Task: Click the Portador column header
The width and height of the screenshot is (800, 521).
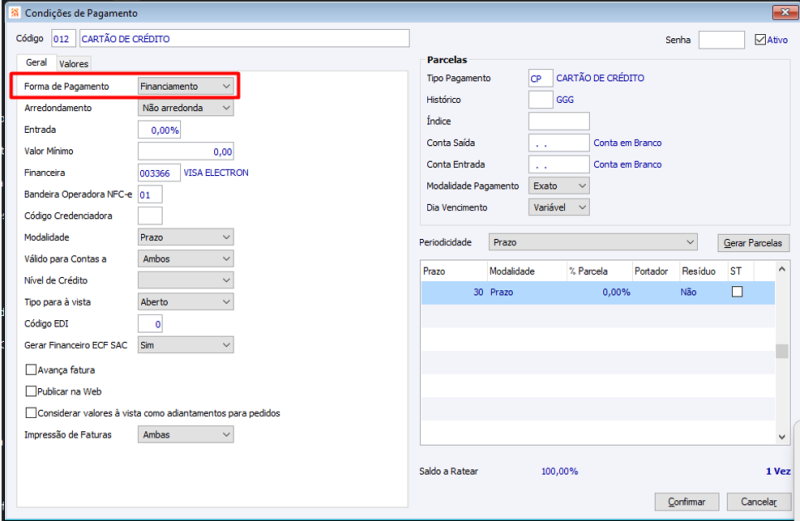Action: click(656, 271)
